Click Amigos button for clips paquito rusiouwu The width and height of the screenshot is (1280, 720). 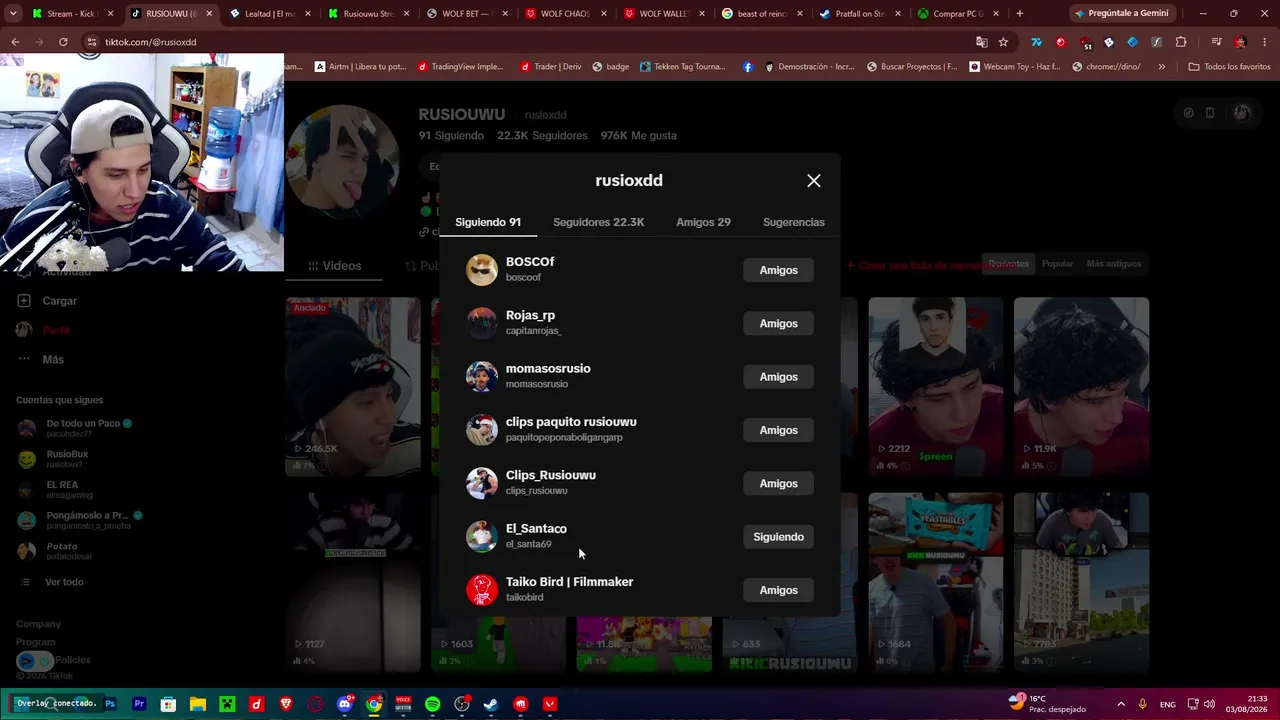[778, 430]
